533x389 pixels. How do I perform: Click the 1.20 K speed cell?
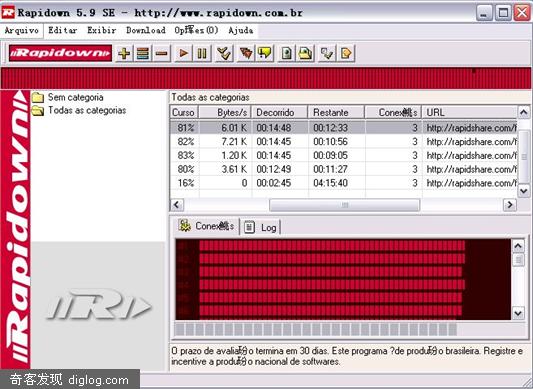pyautogui.click(x=234, y=155)
